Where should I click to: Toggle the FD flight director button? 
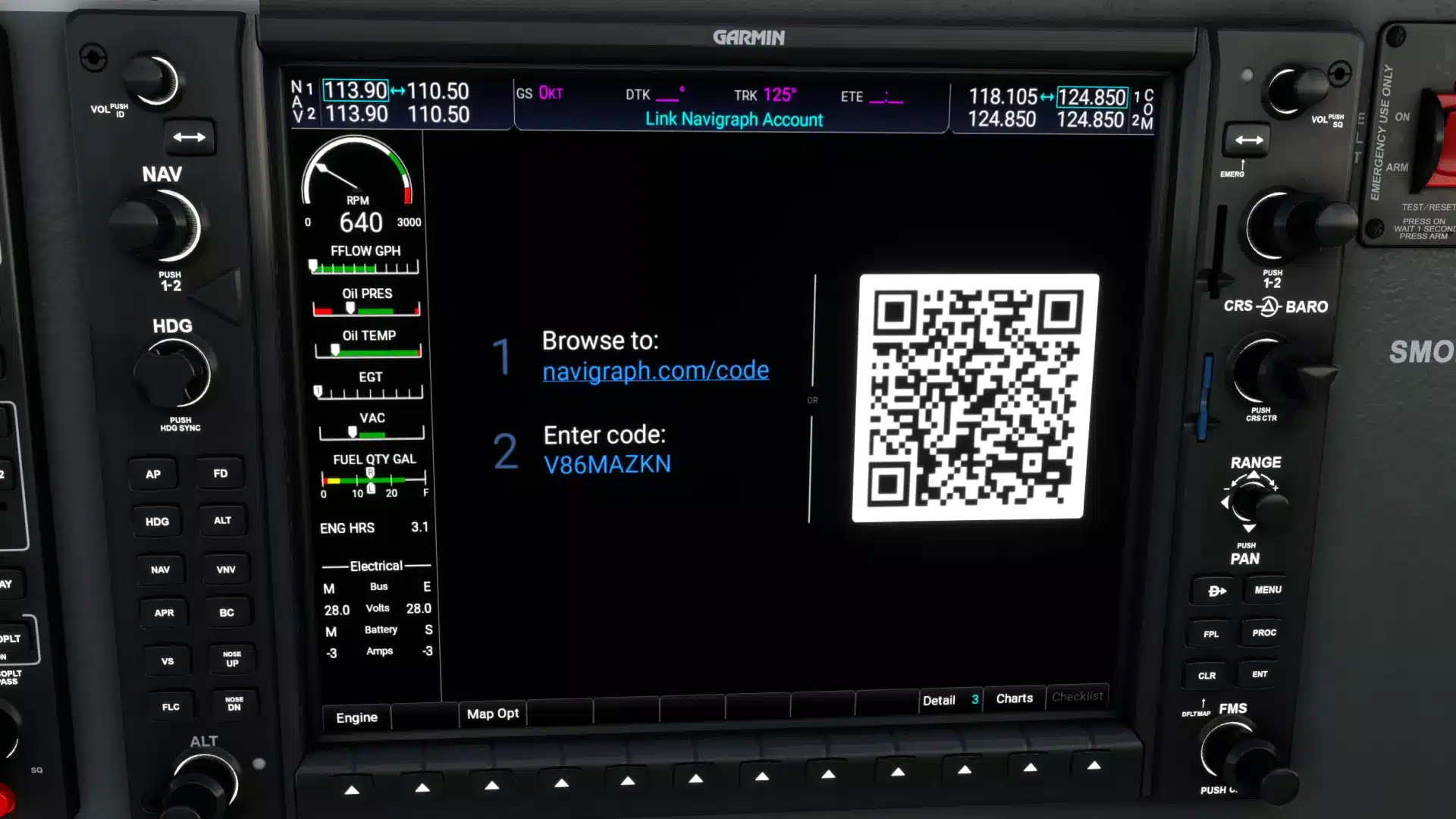pyautogui.click(x=220, y=473)
